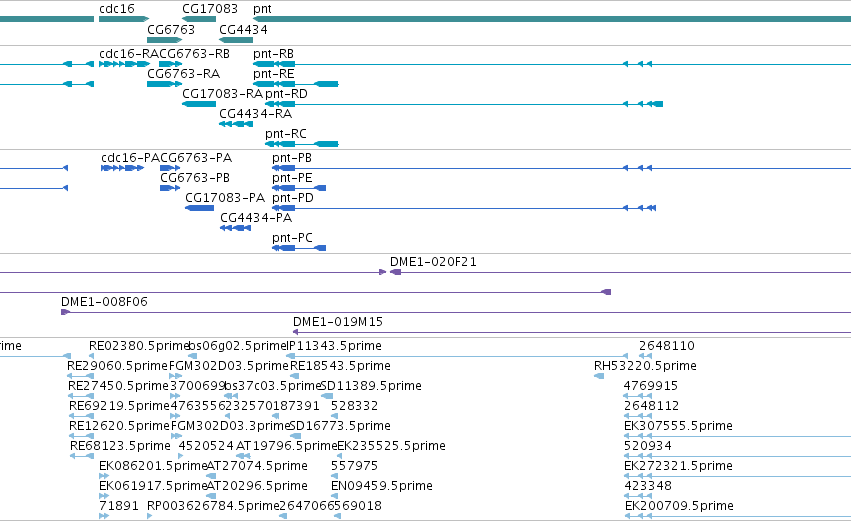Open transcript CG17083-RA

tap(223, 94)
